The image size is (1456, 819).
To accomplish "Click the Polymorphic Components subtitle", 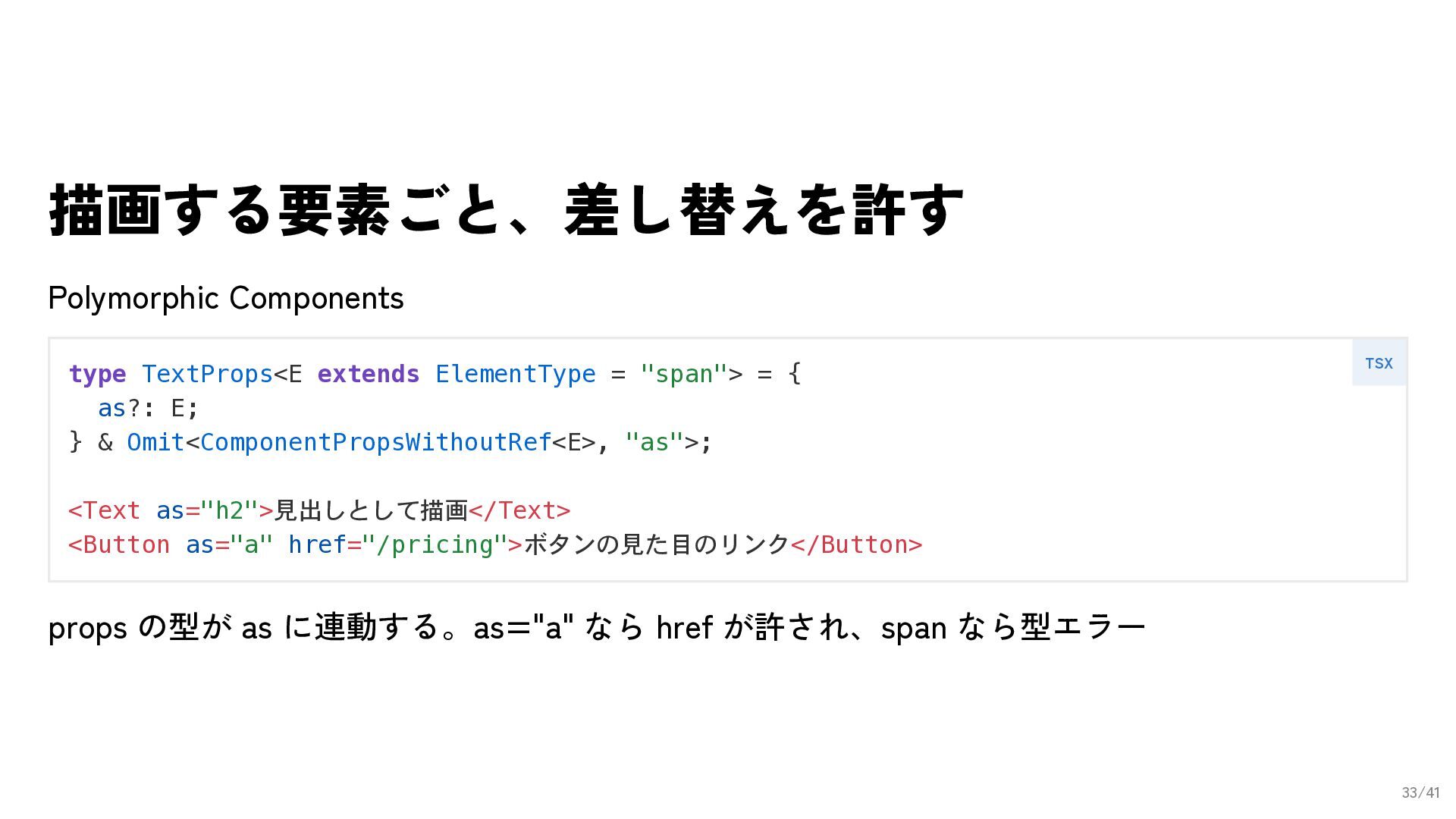I will click(226, 298).
